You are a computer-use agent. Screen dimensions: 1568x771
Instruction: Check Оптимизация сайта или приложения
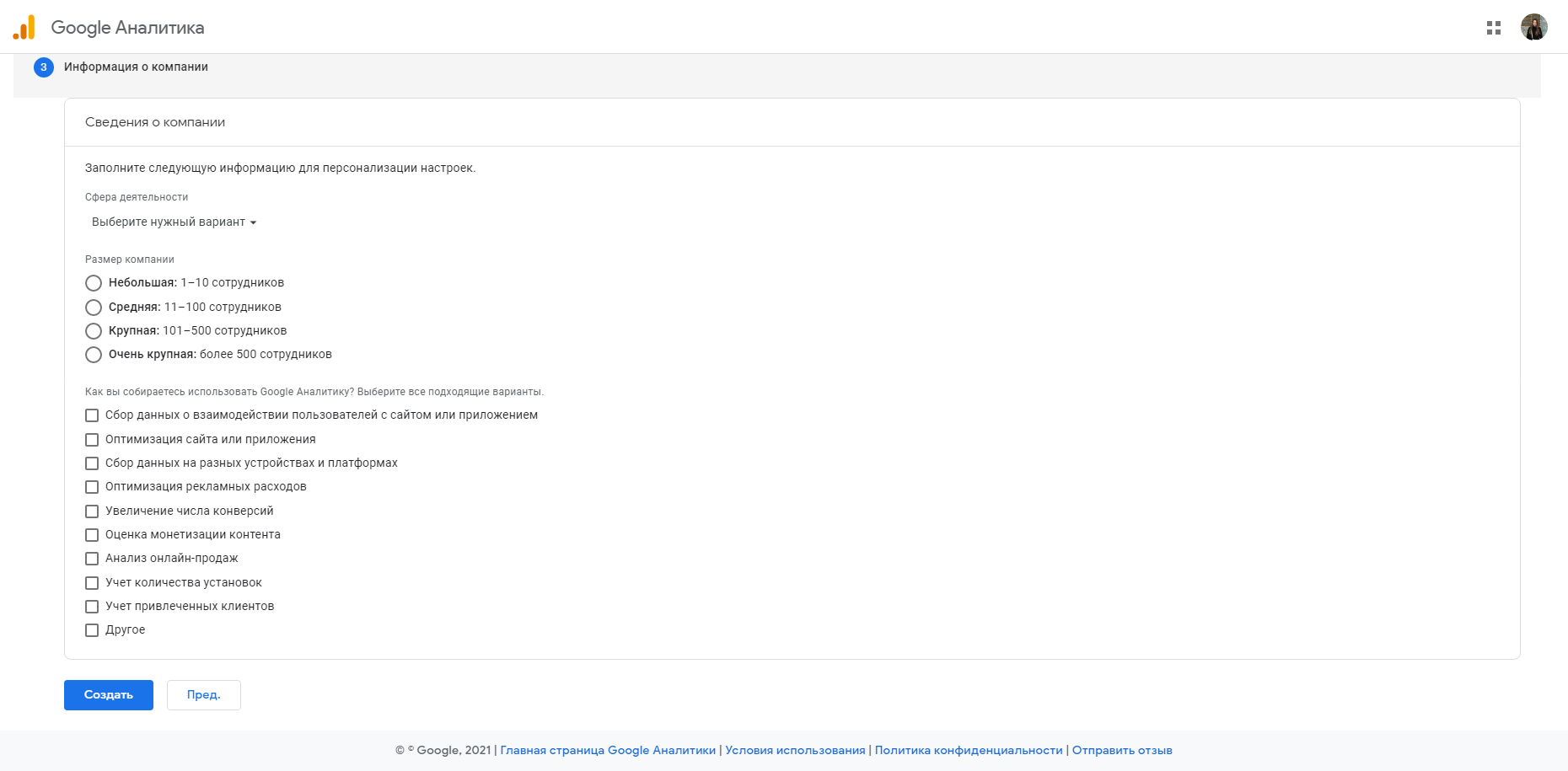coord(92,440)
